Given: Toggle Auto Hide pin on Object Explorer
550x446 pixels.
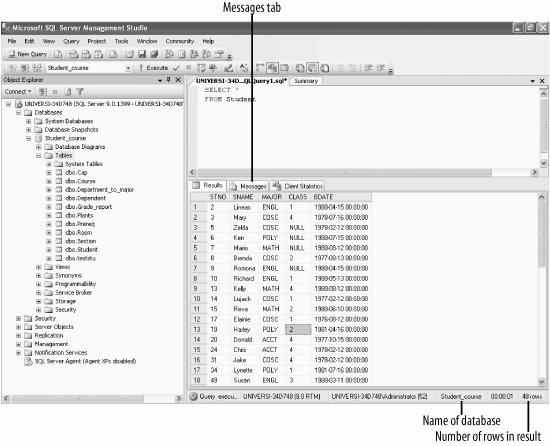Looking at the screenshot, I should click(x=169, y=80).
